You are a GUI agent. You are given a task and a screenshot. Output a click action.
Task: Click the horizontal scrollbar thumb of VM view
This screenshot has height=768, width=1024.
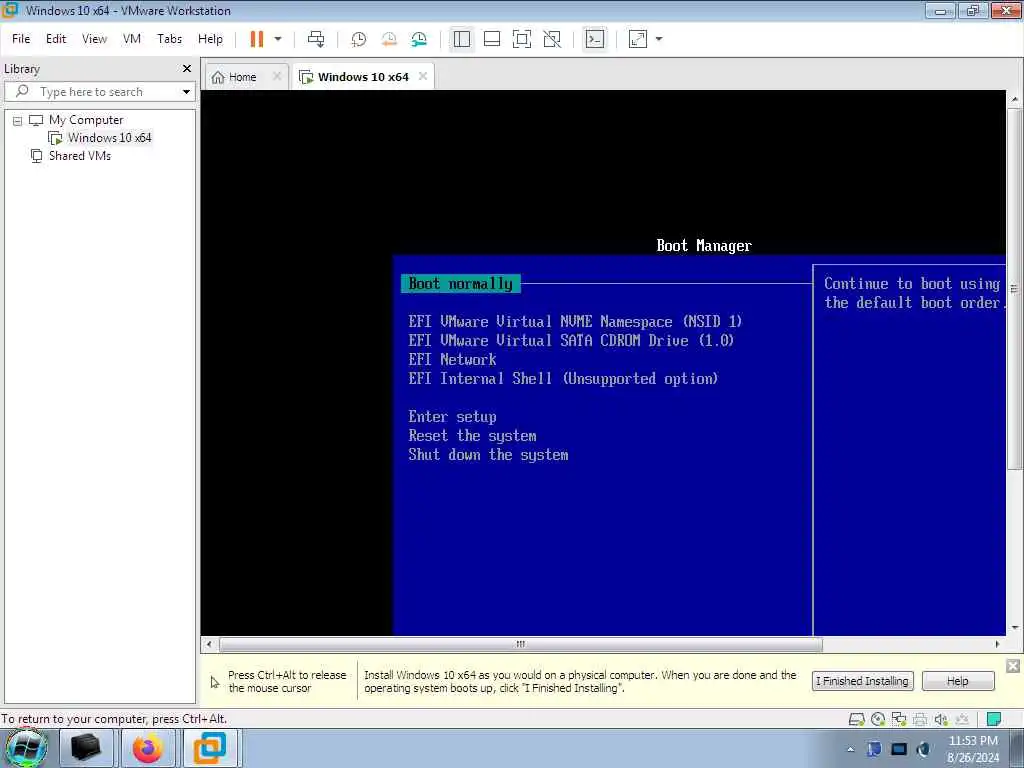pos(520,645)
